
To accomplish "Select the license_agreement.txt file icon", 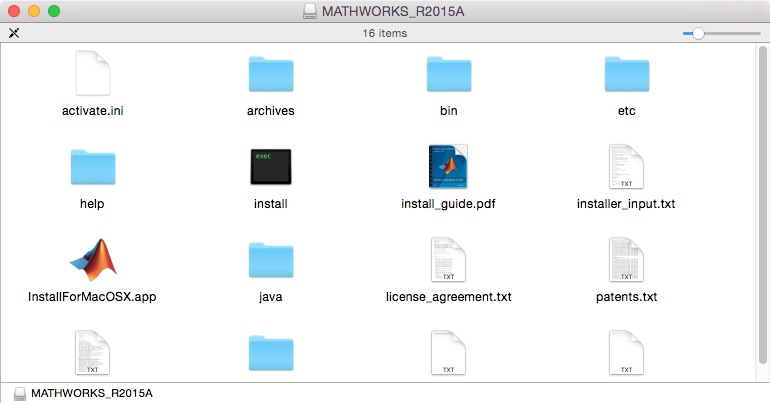I will coord(448,259).
